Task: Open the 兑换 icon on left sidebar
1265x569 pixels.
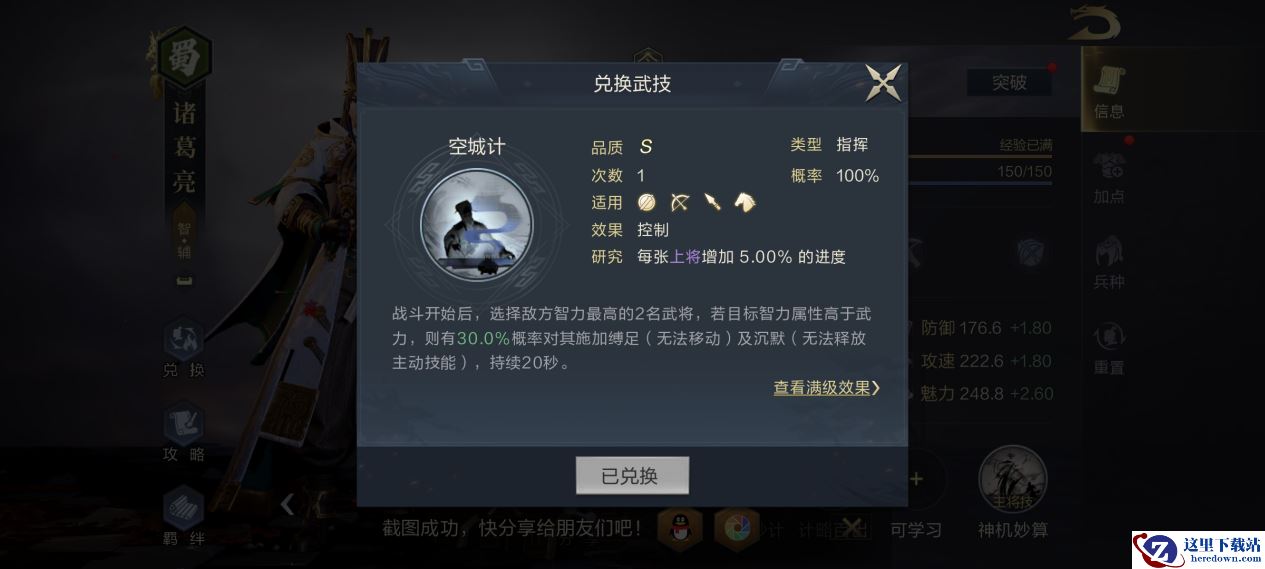Action: (184, 349)
